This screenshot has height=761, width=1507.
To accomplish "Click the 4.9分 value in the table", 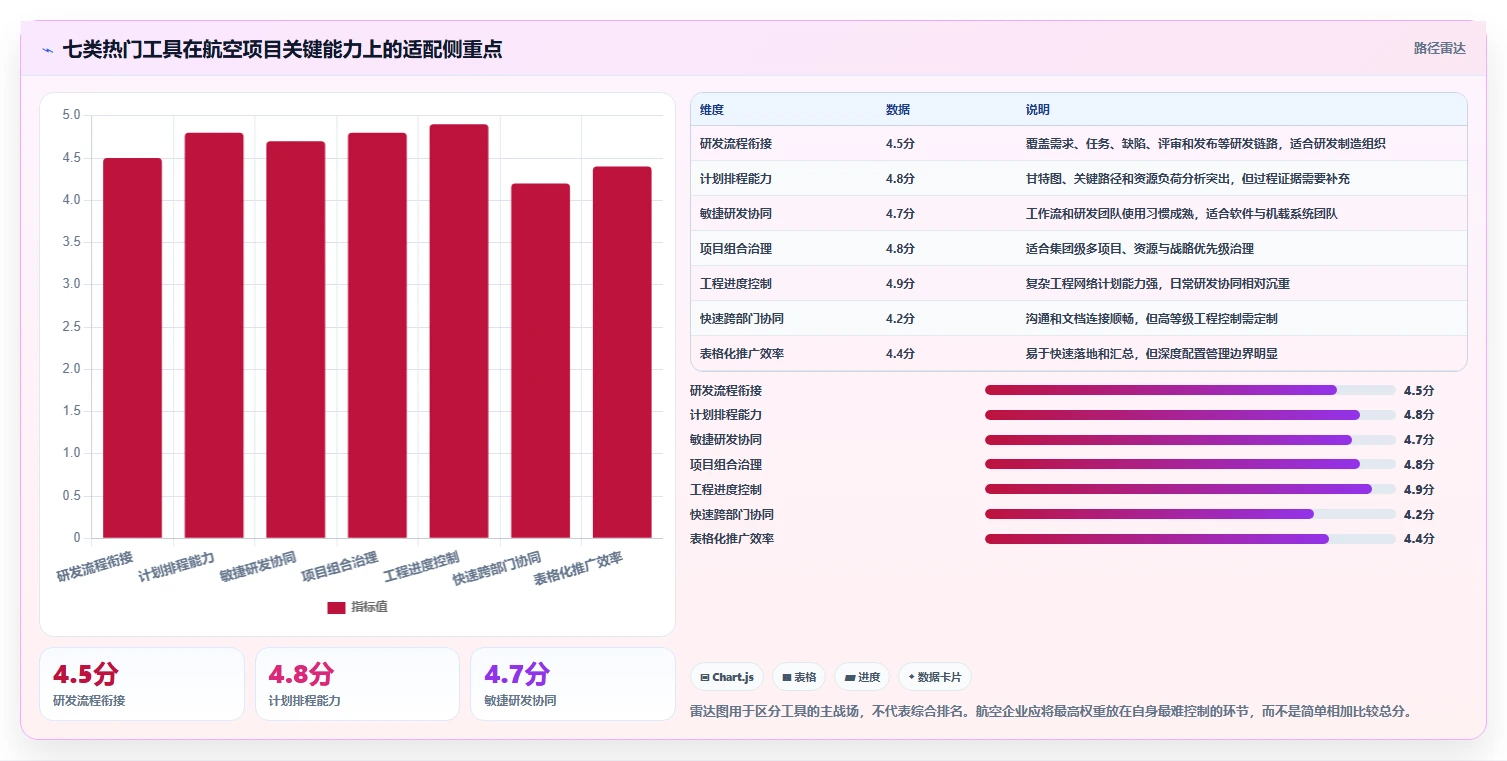I will pos(900,284).
